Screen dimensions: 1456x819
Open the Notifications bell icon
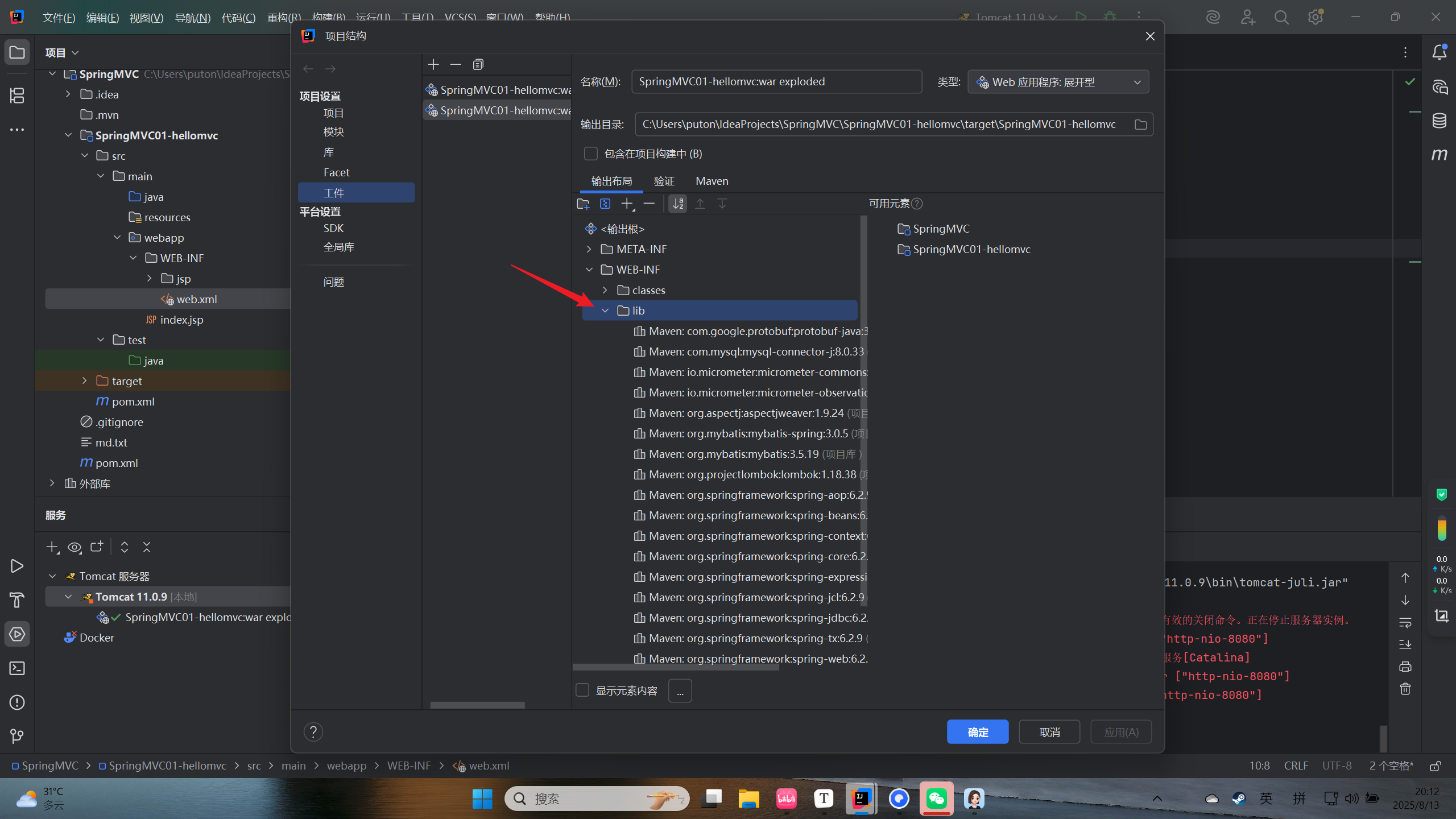pos(1440,52)
